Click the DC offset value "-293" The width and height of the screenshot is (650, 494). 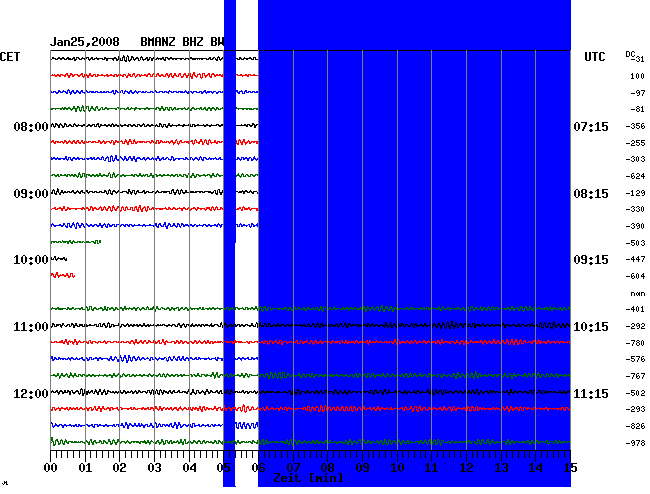click(635, 409)
